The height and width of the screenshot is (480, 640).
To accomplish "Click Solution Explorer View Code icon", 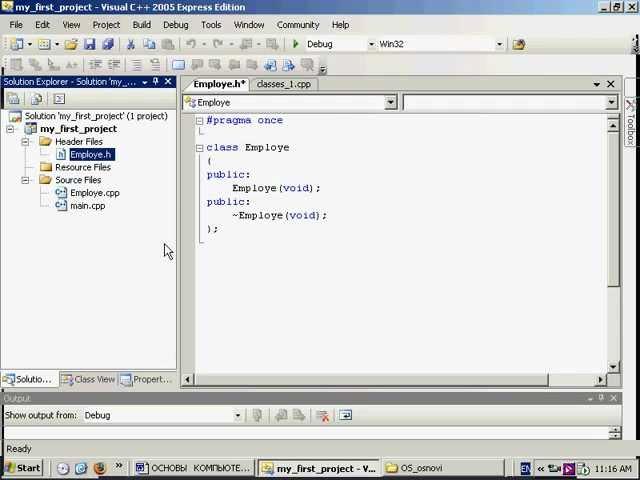I will click(59, 98).
